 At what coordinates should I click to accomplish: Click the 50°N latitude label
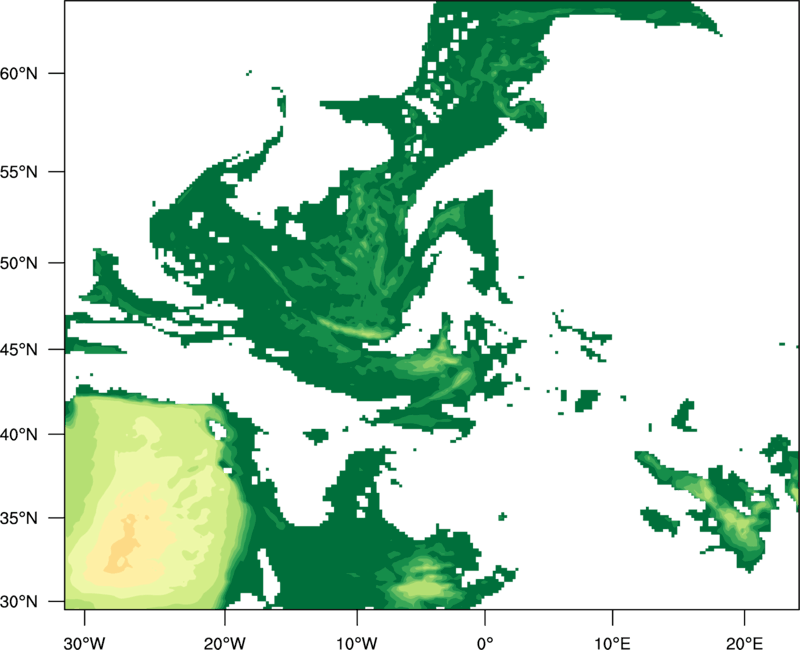point(19,263)
